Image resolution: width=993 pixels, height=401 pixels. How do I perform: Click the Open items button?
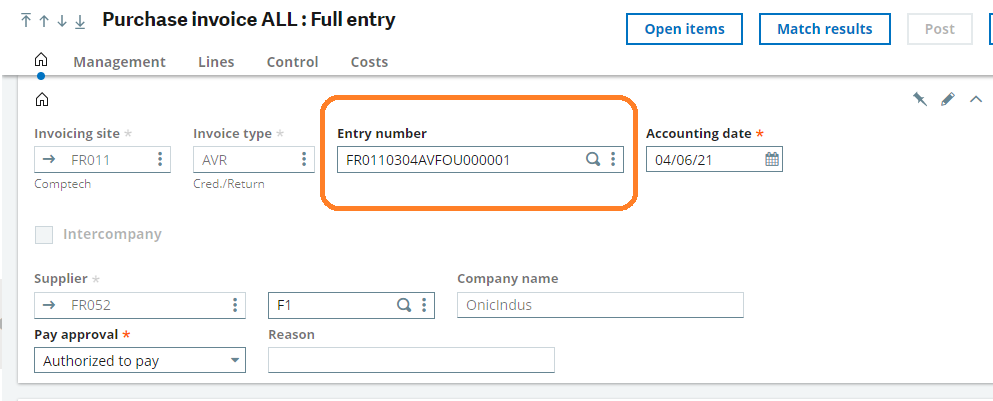[685, 29]
